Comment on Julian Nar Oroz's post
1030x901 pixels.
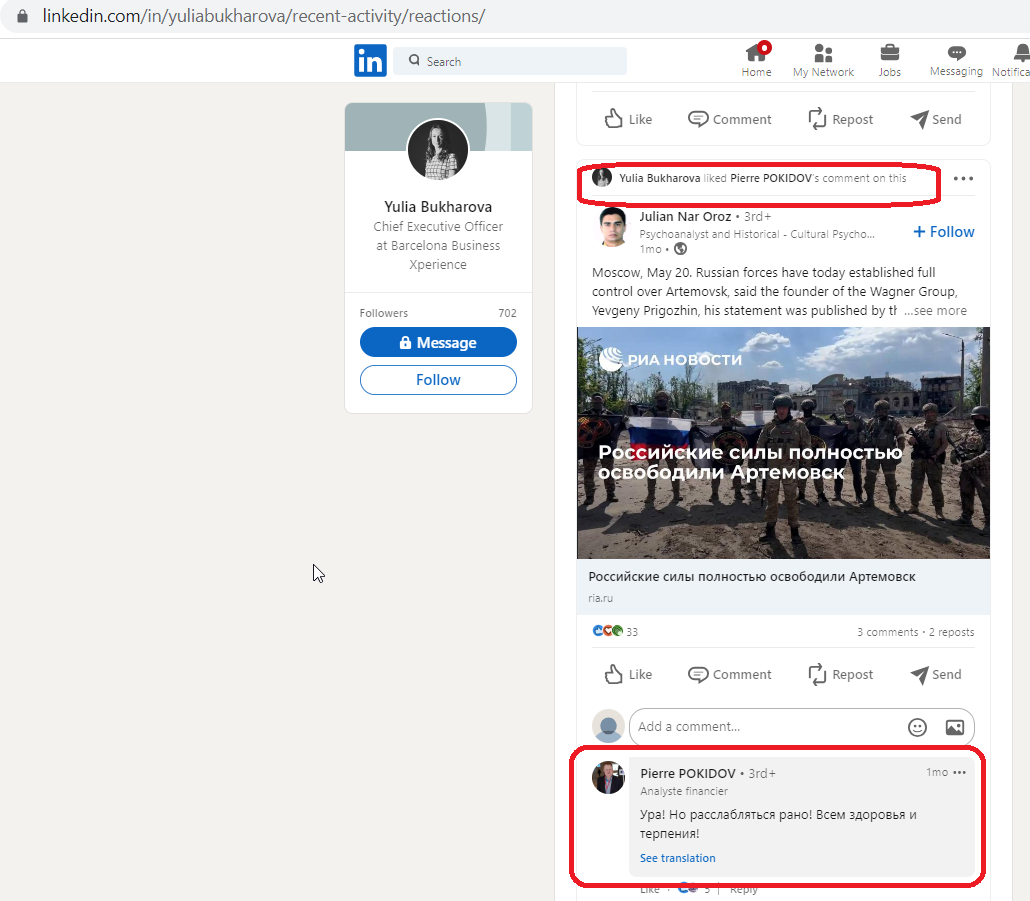click(x=729, y=674)
